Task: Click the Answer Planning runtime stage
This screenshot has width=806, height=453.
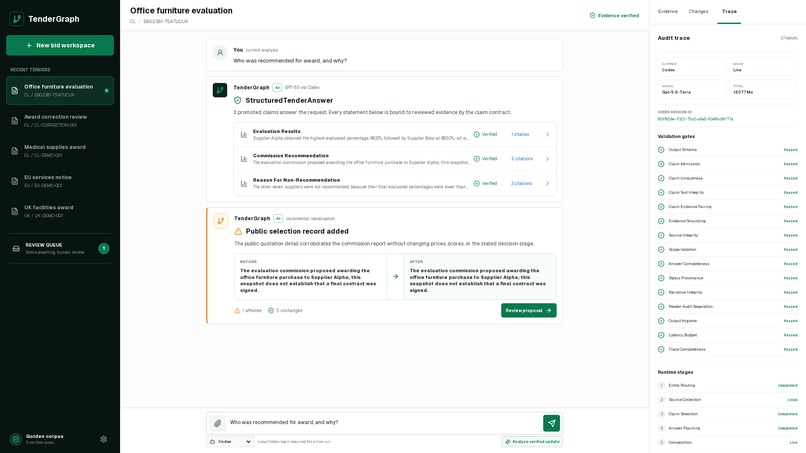Action: [x=727, y=428]
